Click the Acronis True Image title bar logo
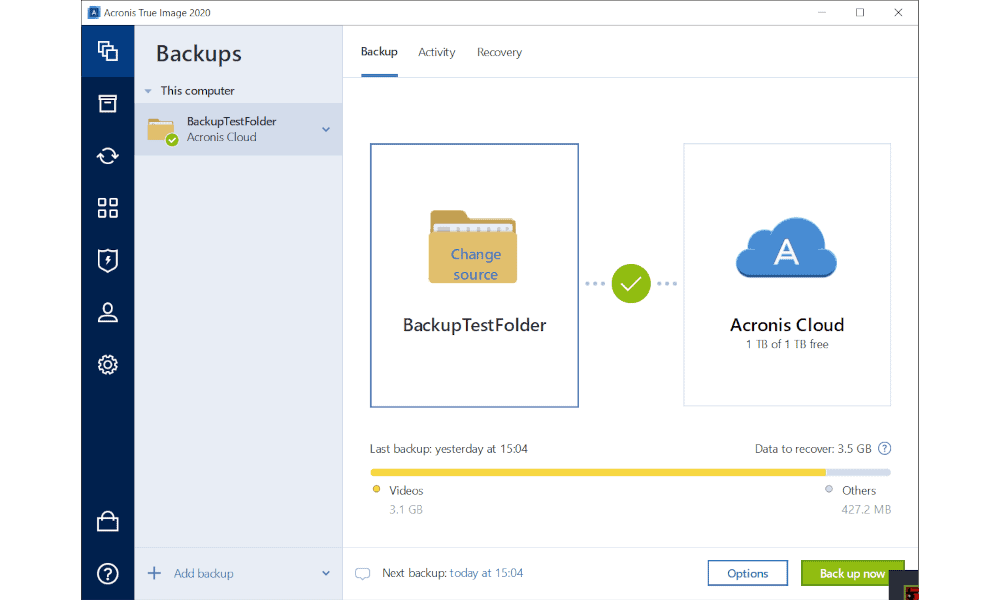The height and width of the screenshot is (600, 1000). pos(94,13)
